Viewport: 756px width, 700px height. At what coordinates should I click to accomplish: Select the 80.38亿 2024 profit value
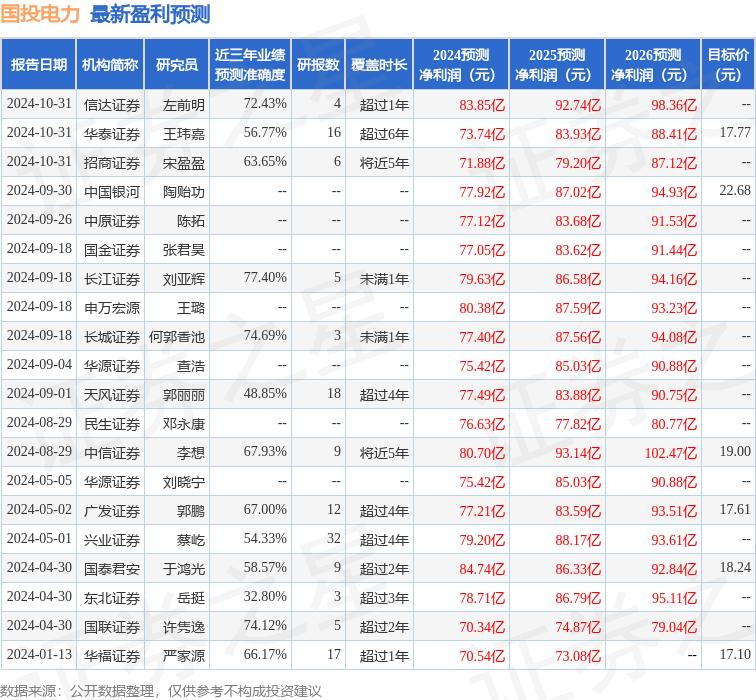pos(482,308)
